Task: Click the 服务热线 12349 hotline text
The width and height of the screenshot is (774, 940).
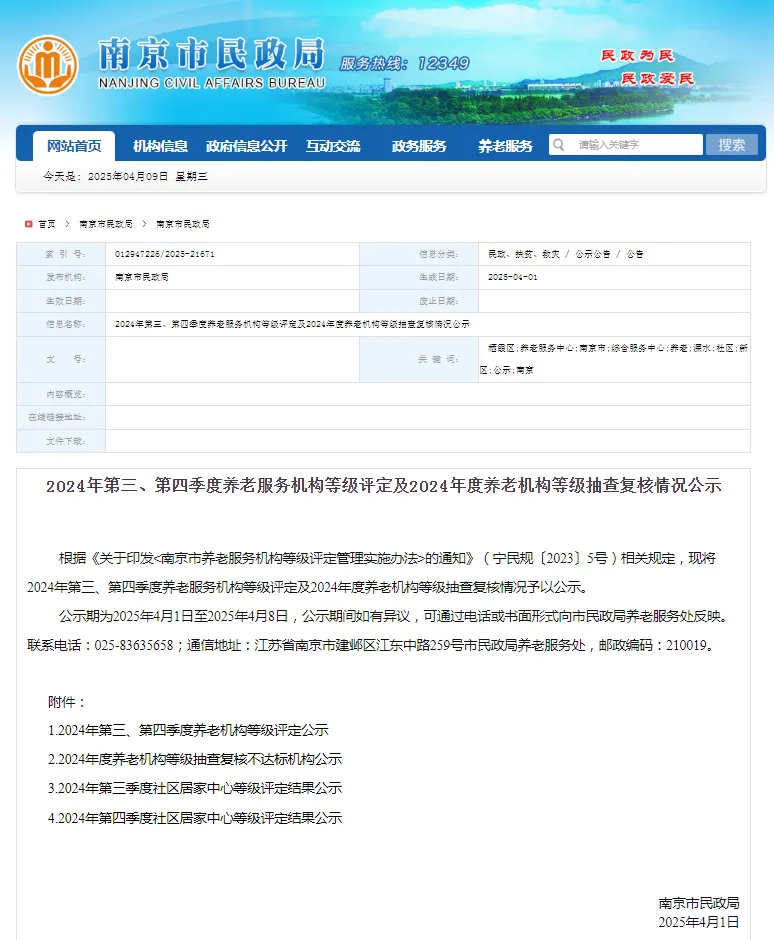Action: pos(404,64)
